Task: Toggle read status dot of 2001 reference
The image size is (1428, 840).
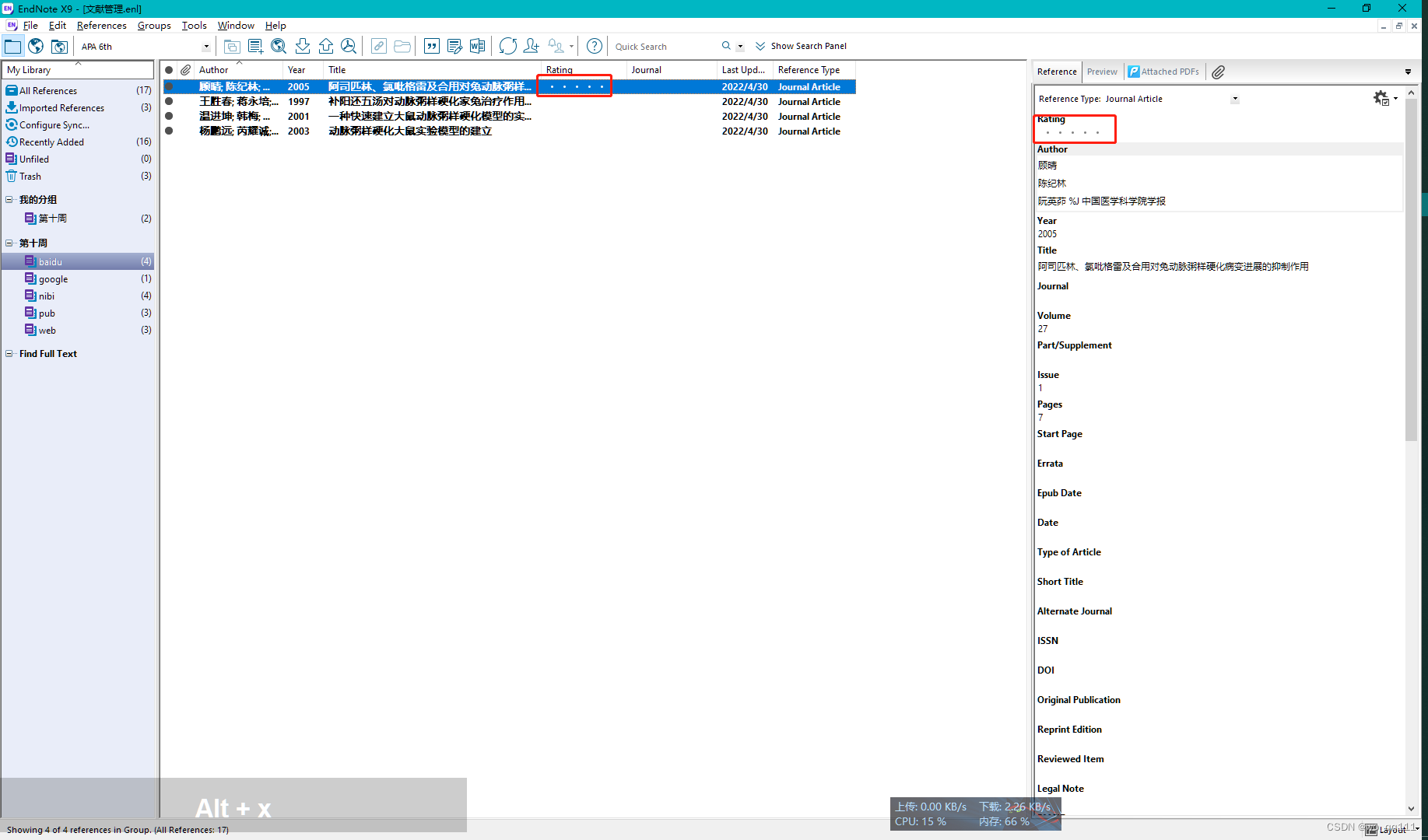Action: click(x=169, y=116)
